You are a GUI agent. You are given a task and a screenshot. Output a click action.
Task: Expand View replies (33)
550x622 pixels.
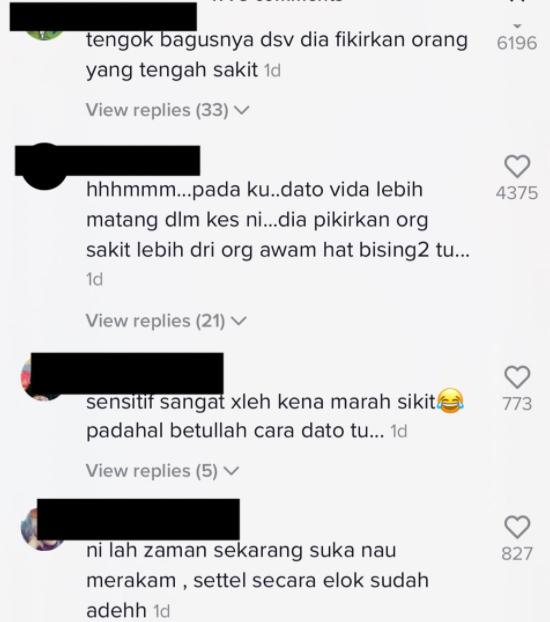coord(167,110)
